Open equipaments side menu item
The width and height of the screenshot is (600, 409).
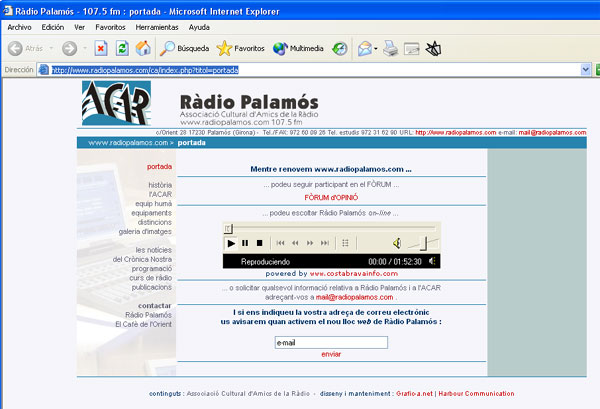152,213
